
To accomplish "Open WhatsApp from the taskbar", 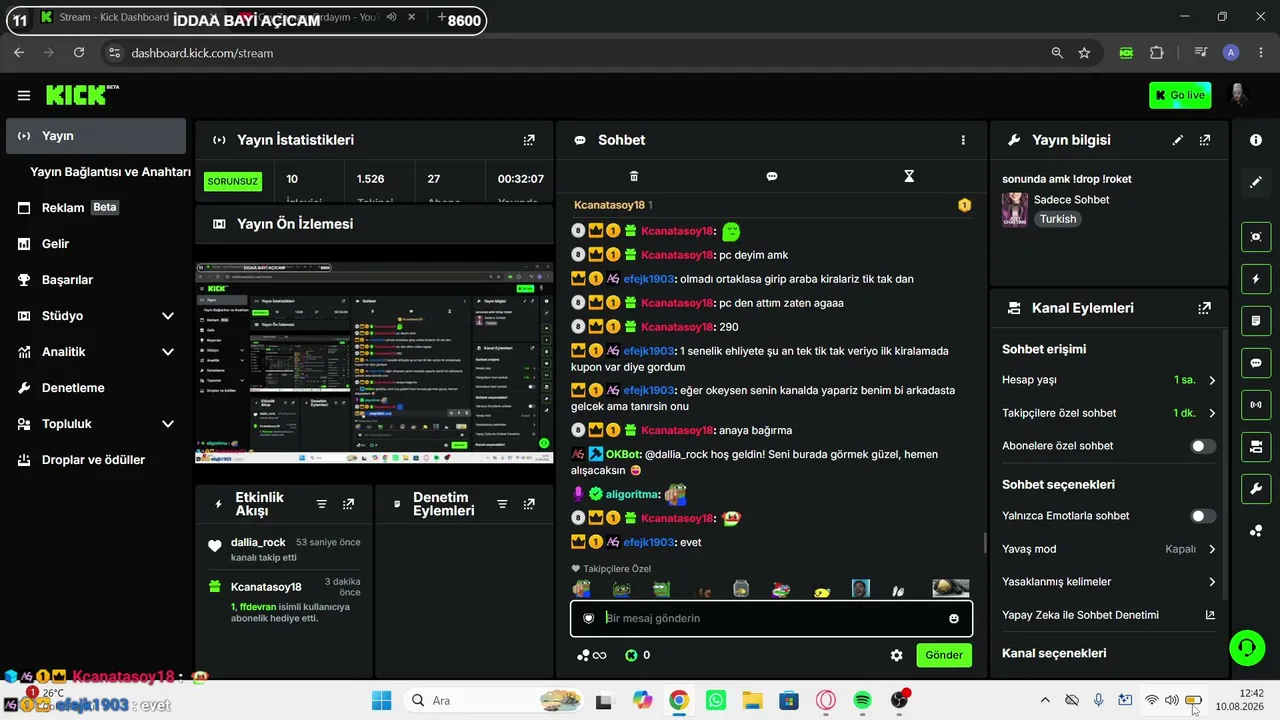I will (x=715, y=700).
